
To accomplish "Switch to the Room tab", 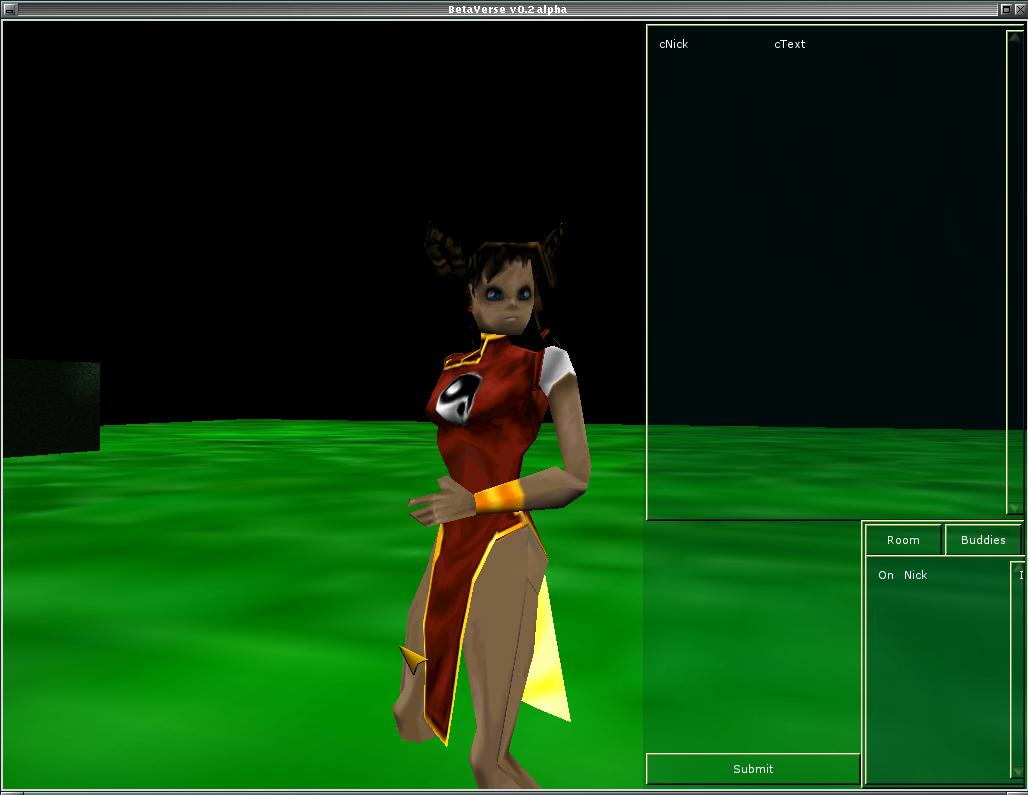I will pyautogui.click(x=903, y=540).
